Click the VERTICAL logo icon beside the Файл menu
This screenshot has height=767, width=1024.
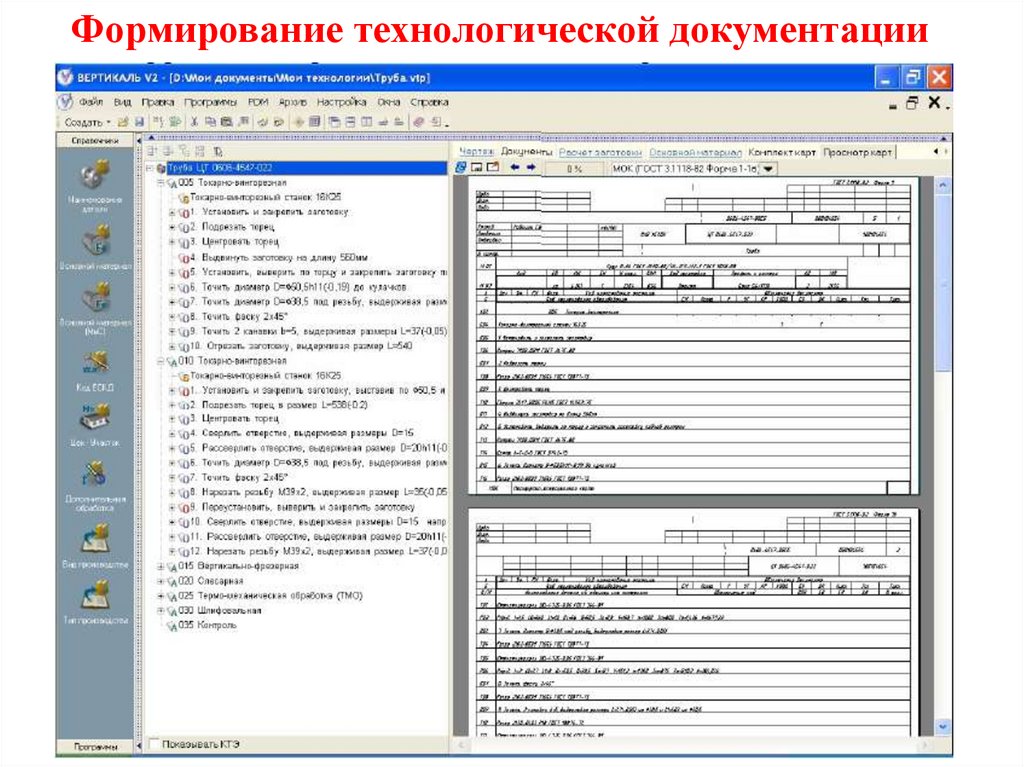click(65, 102)
